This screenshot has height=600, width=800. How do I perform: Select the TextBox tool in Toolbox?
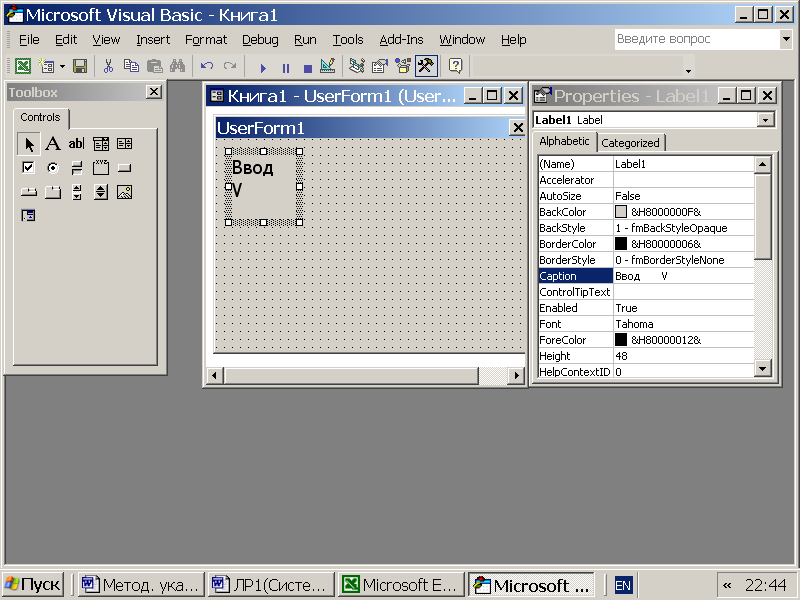(x=77, y=144)
